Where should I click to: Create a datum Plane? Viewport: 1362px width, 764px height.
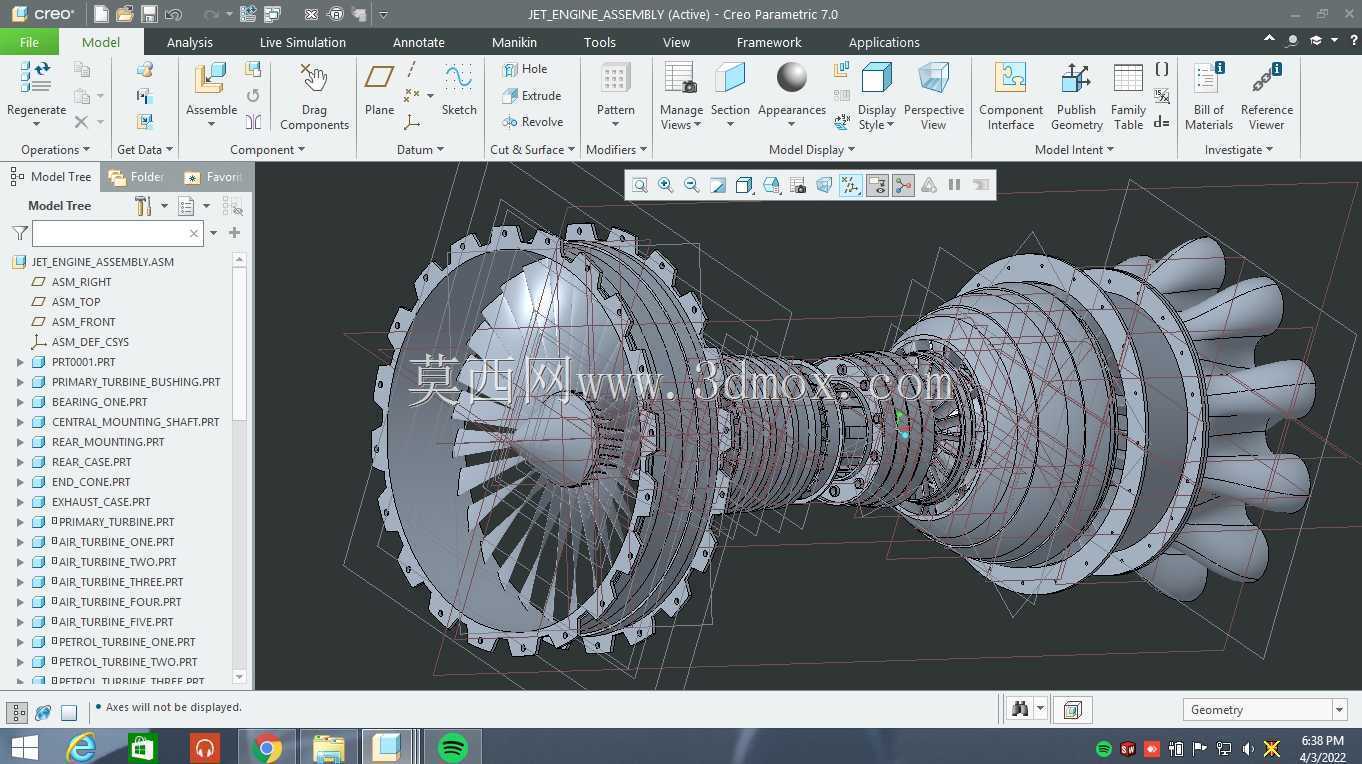click(x=379, y=78)
